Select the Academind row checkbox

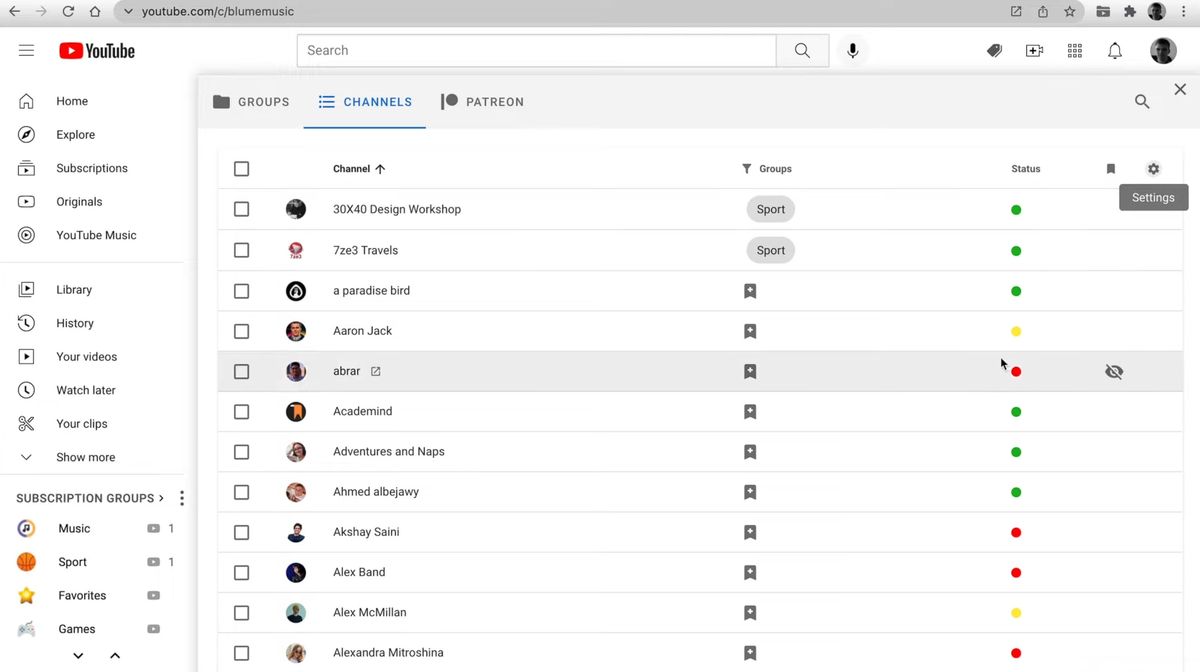(241, 412)
